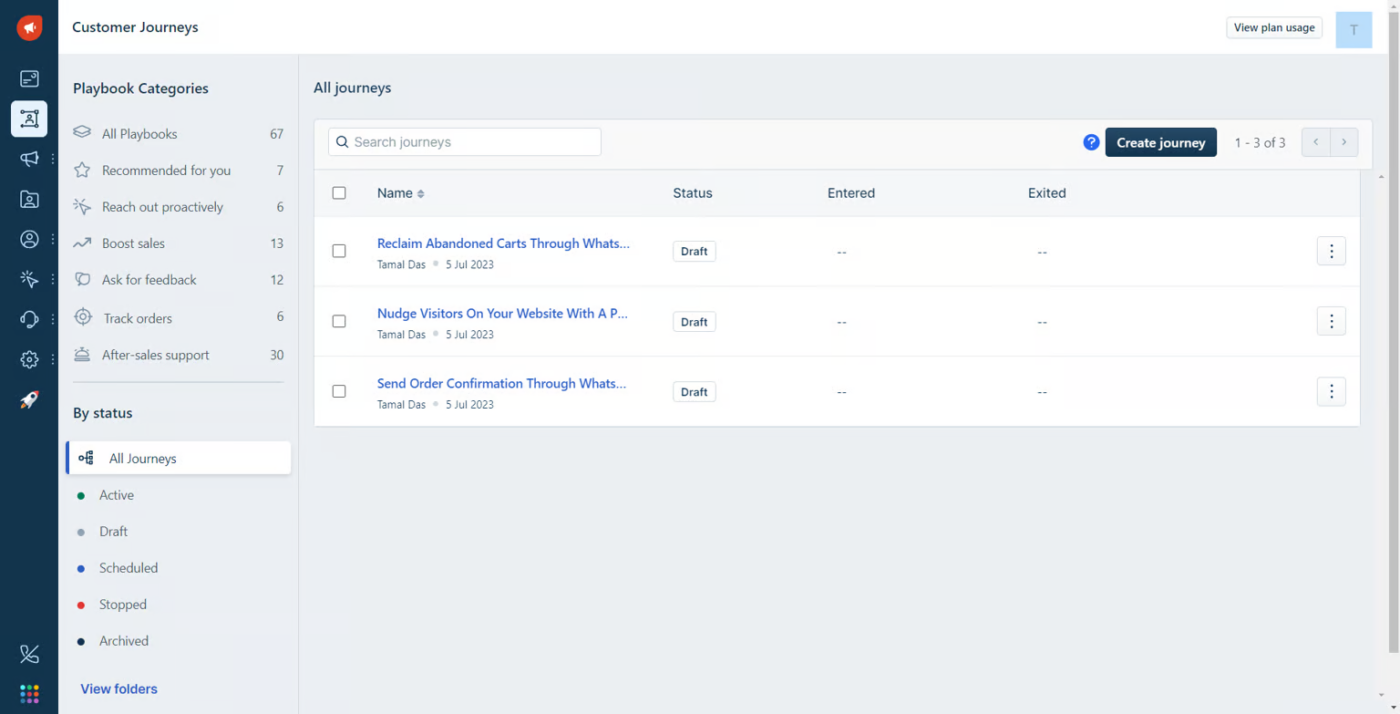
Task: Select the Reclaim Abandoned Carts journey checkbox
Action: click(x=339, y=251)
